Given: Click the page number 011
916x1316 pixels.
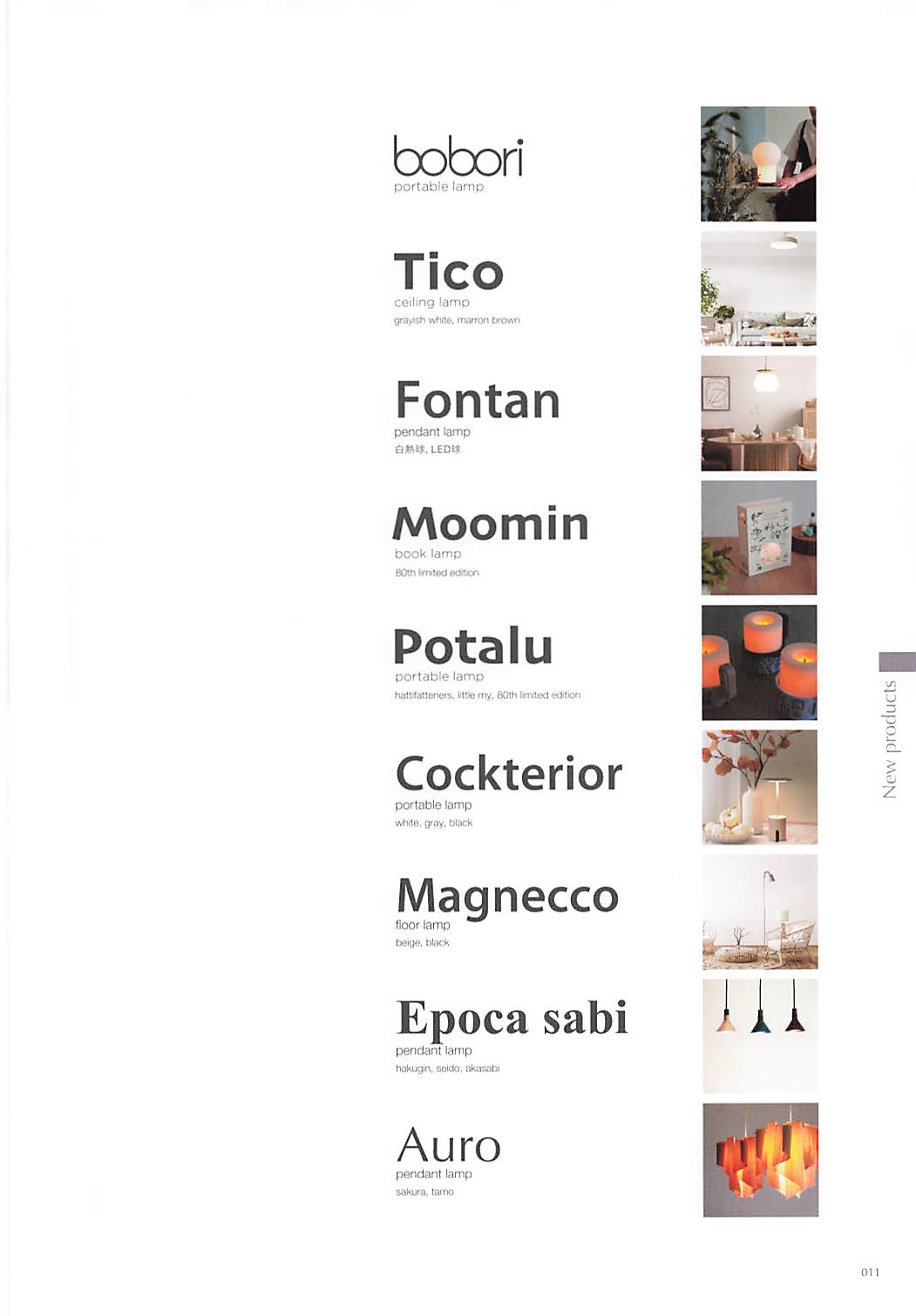Looking at the screenshot, I should coord(870,1272).
